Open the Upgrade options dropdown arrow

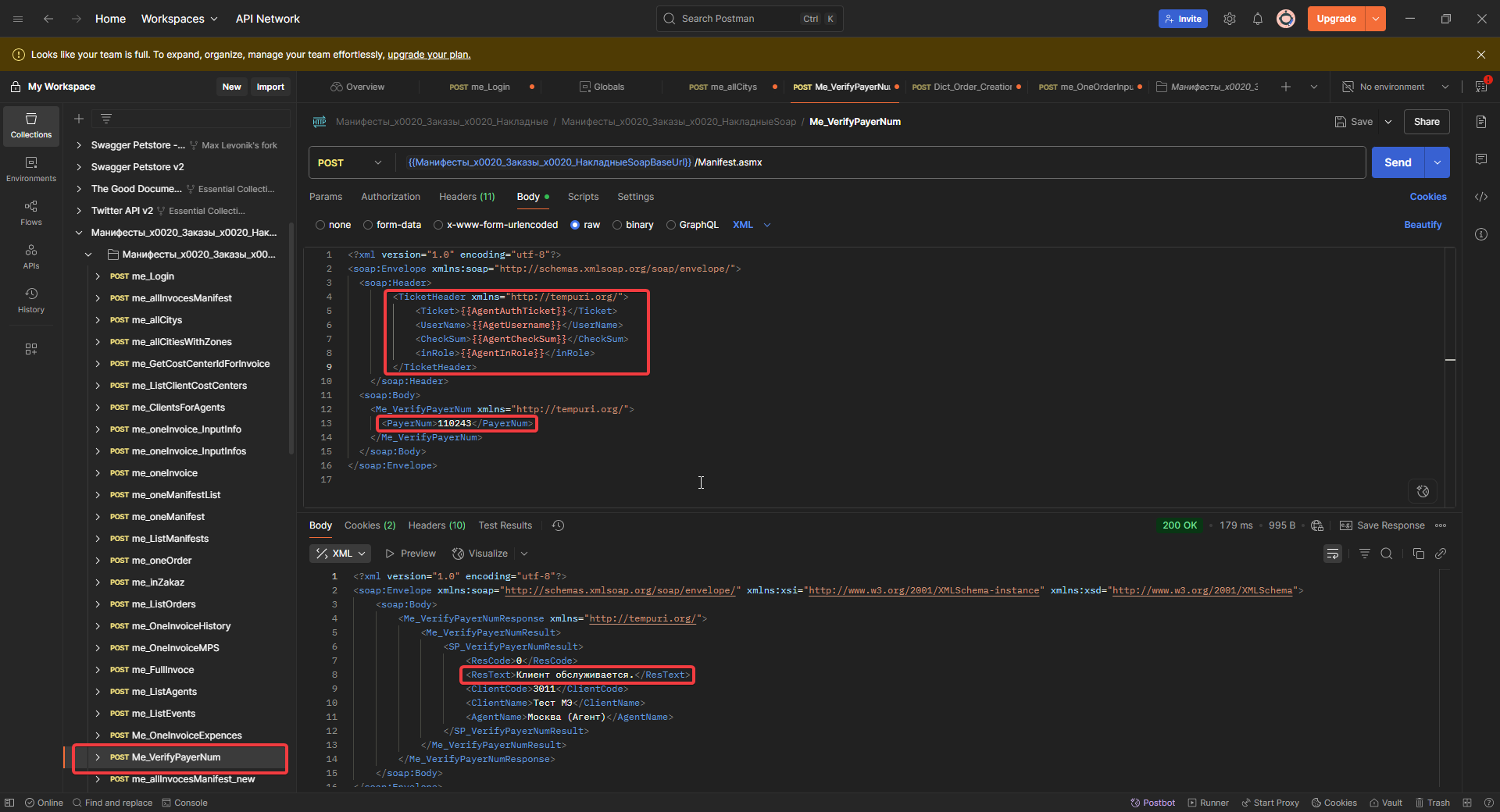[1376, 19]
